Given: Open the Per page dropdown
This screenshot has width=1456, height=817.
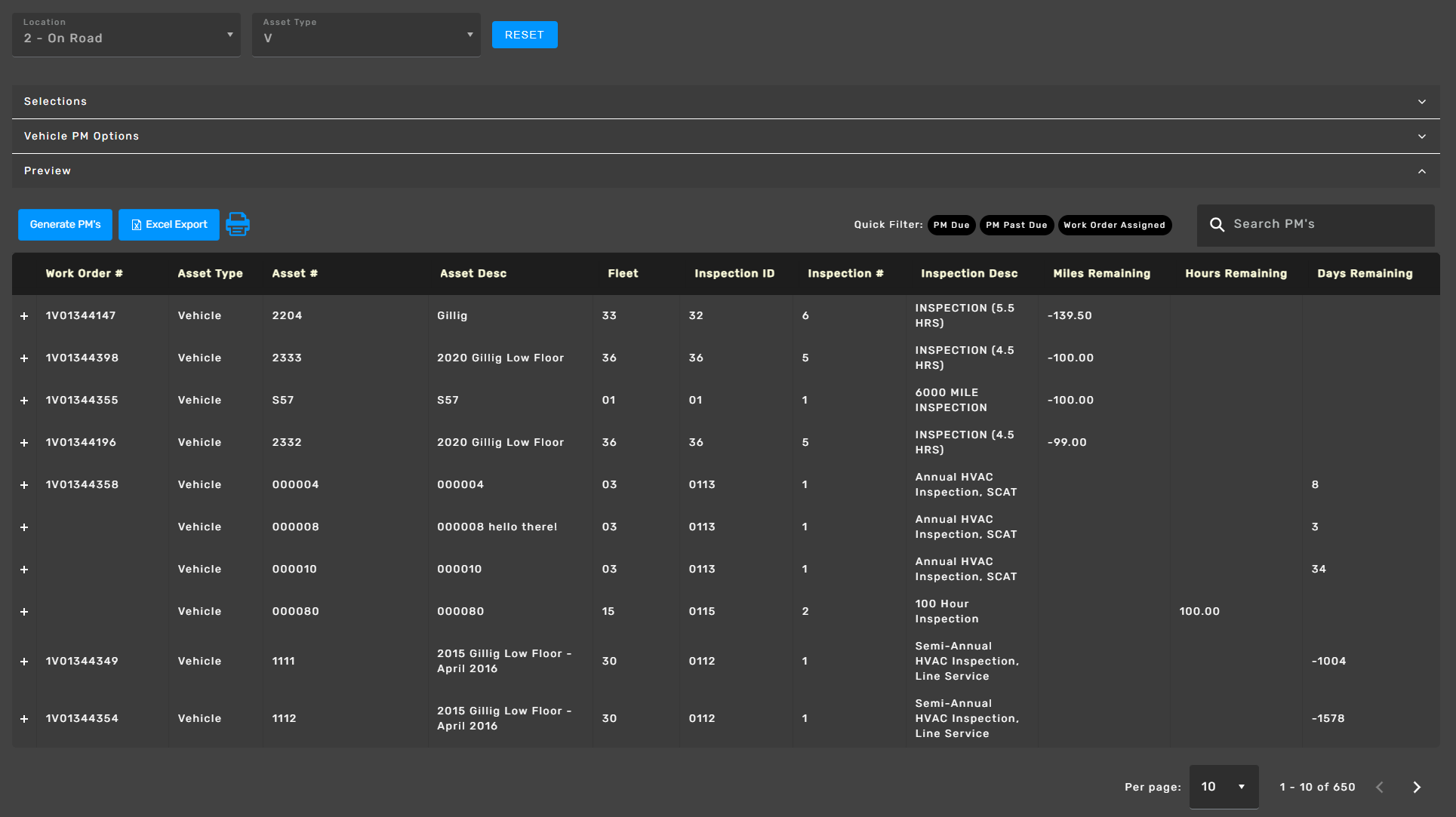Looking at the screenshot, I should click(1223, 787).
